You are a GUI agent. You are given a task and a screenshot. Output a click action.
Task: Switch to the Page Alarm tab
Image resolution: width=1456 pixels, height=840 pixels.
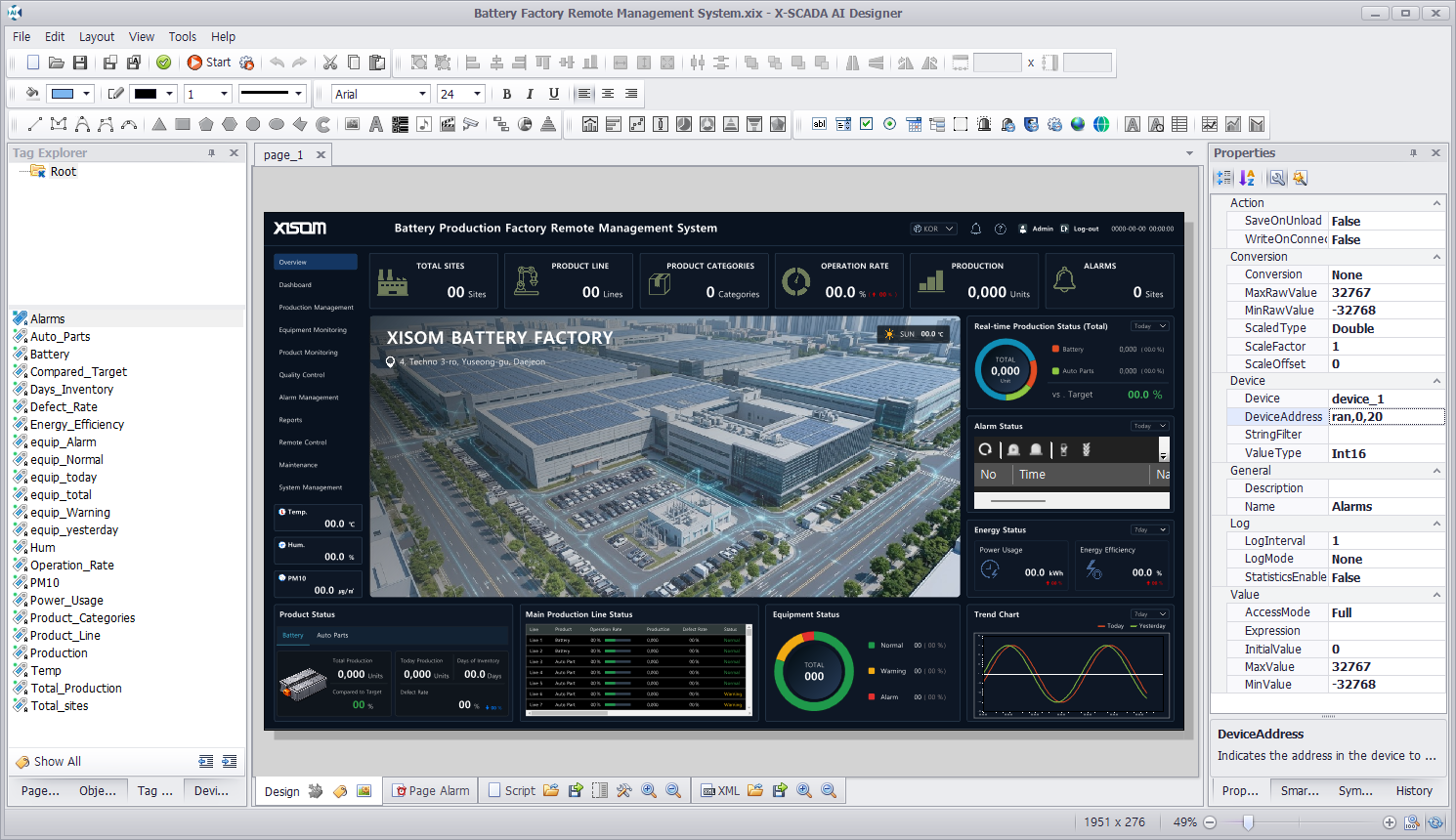[x=431, y=790]
